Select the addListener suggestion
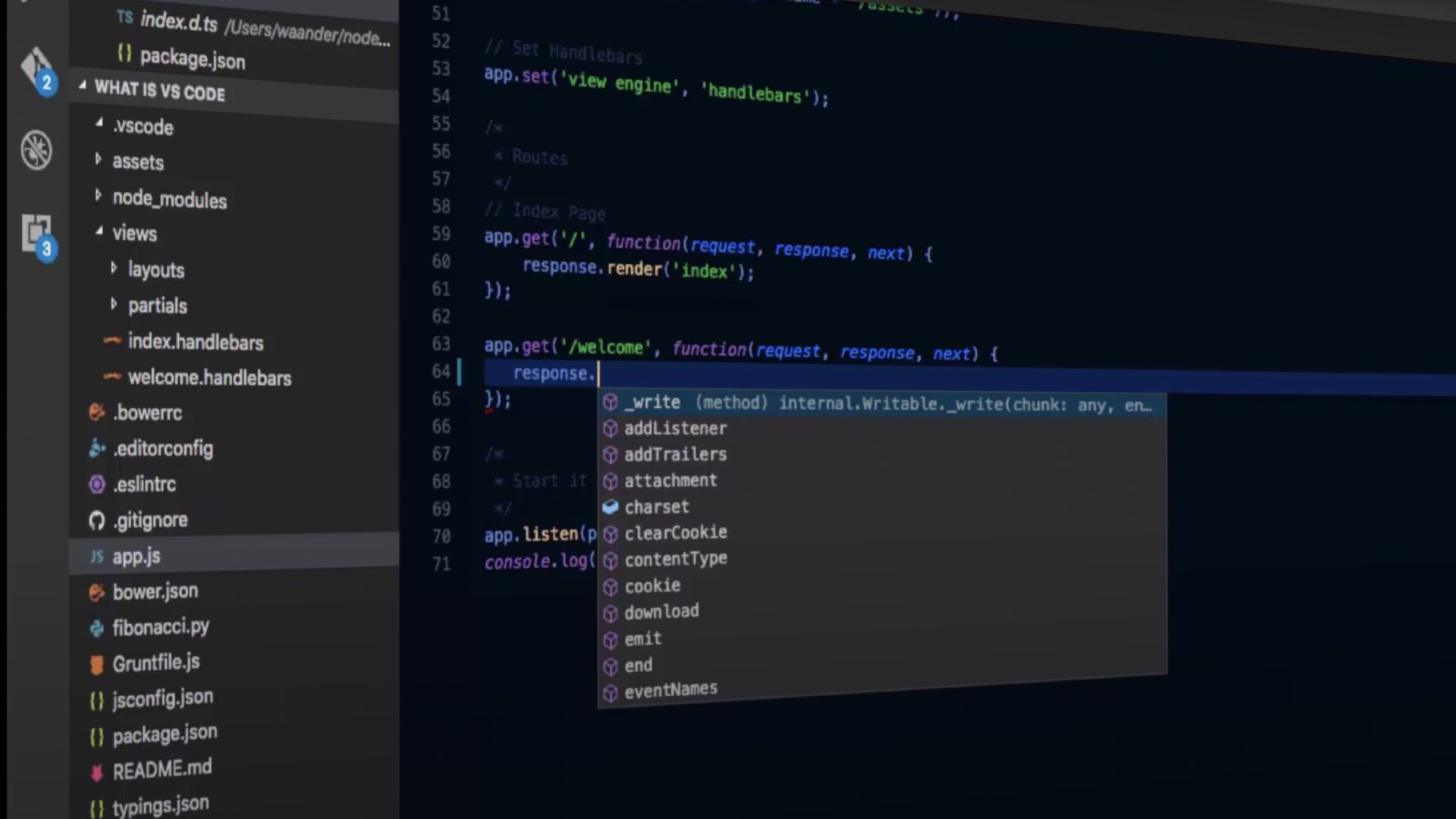1456x819 pixels. point(675,428)
